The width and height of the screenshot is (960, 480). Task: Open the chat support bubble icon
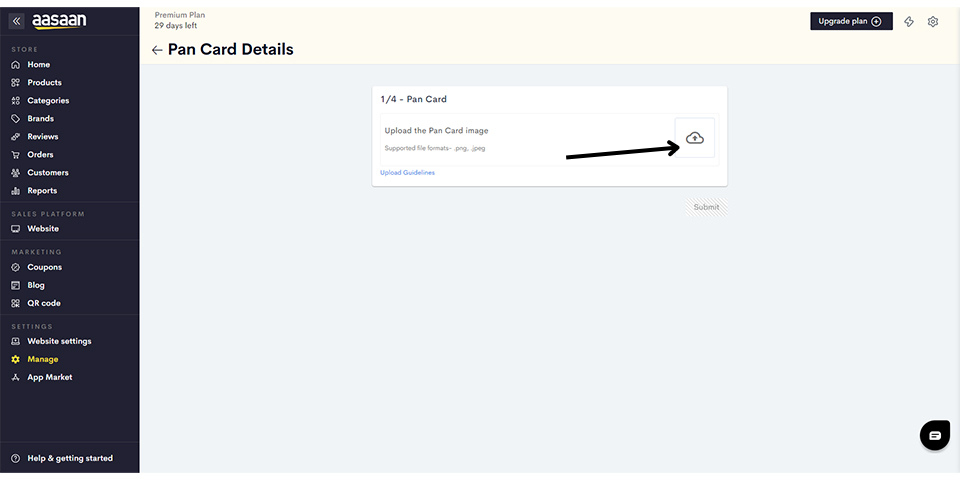pos(935,435)
